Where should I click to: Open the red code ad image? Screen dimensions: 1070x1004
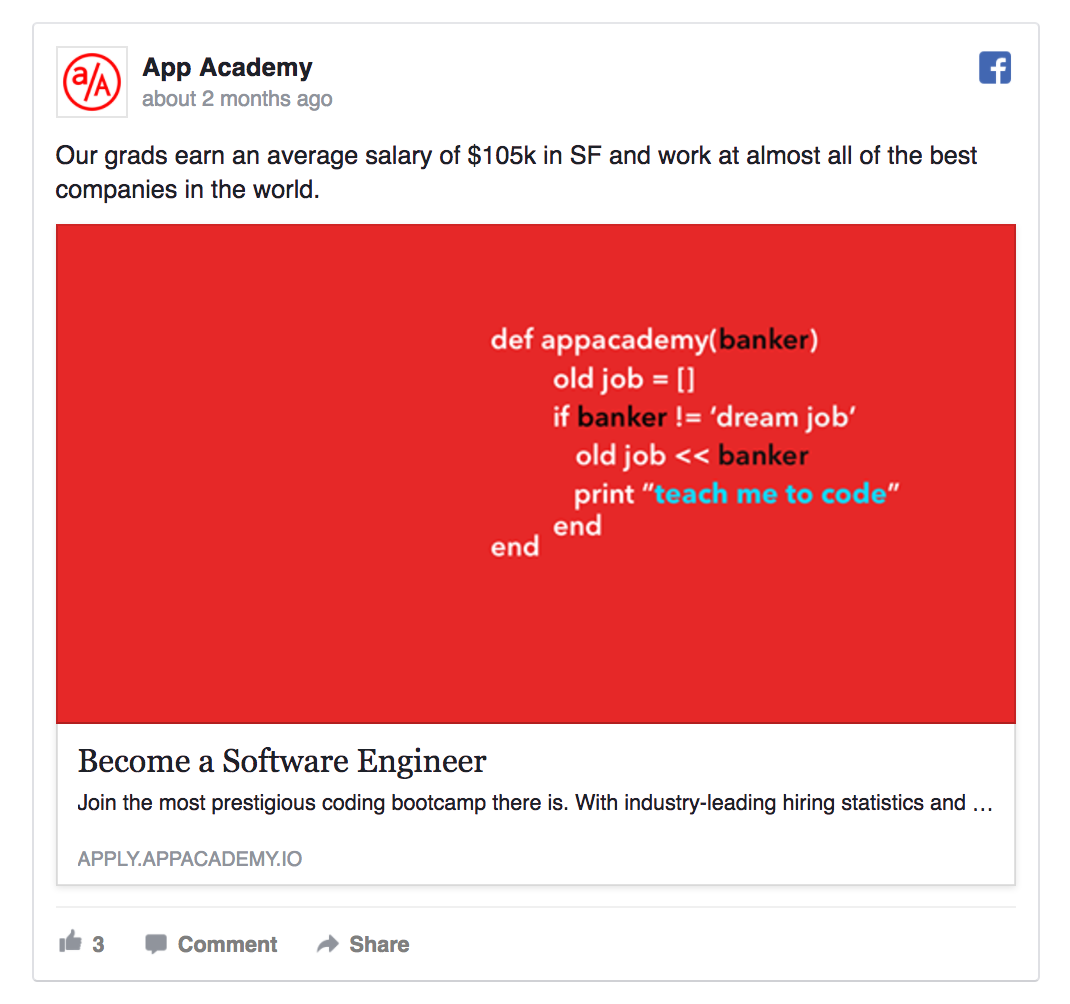tap(536, 474)
